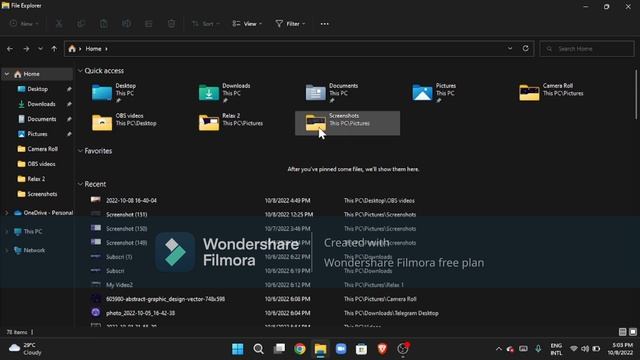Click the Share toolbar icon
The image size is (640, 360).
(149, 24)
